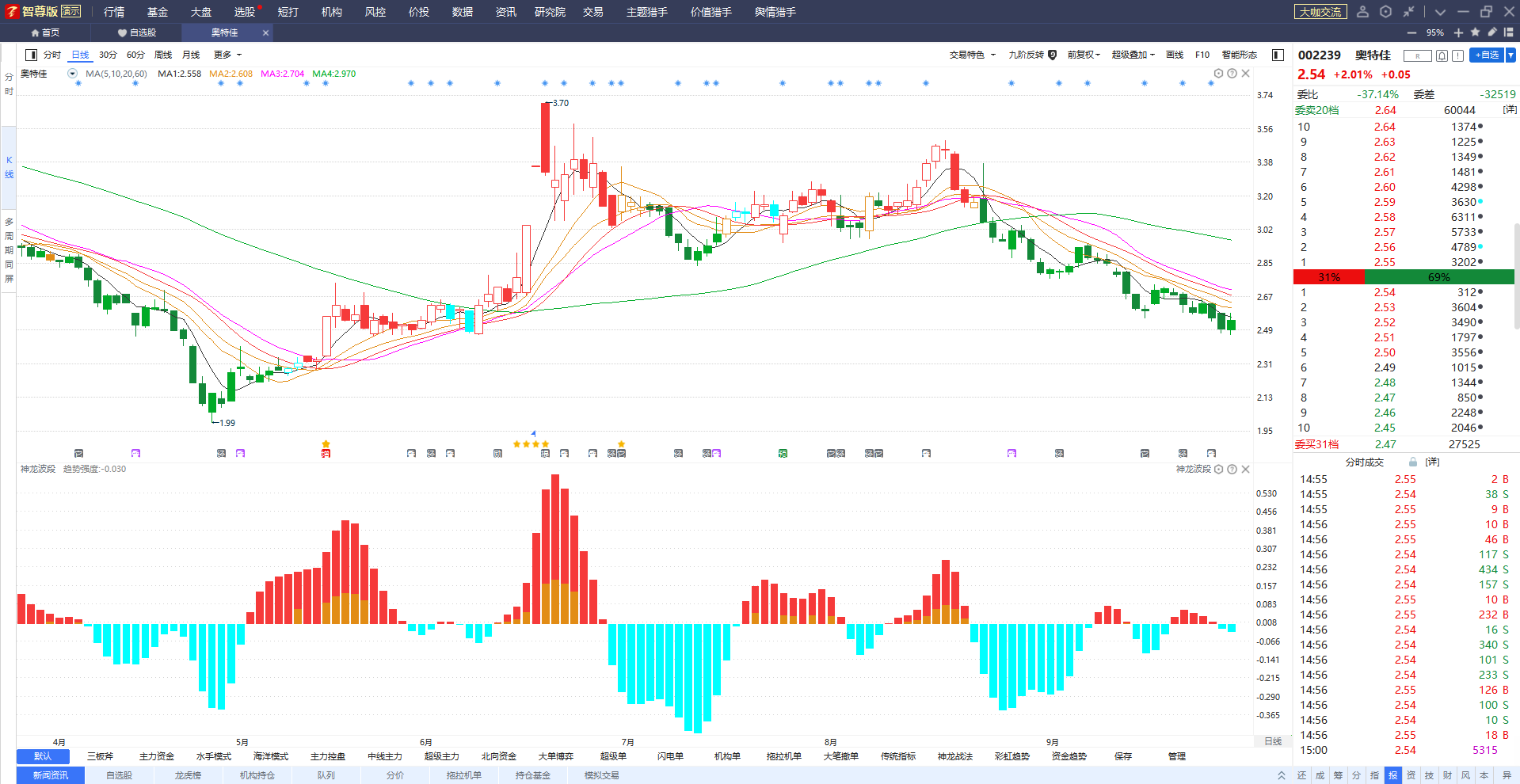The height and width of the screenshot is (784, 1520).
Task: Expand the 超级叠加 dropdown
Action: (x=1133, y=55)
